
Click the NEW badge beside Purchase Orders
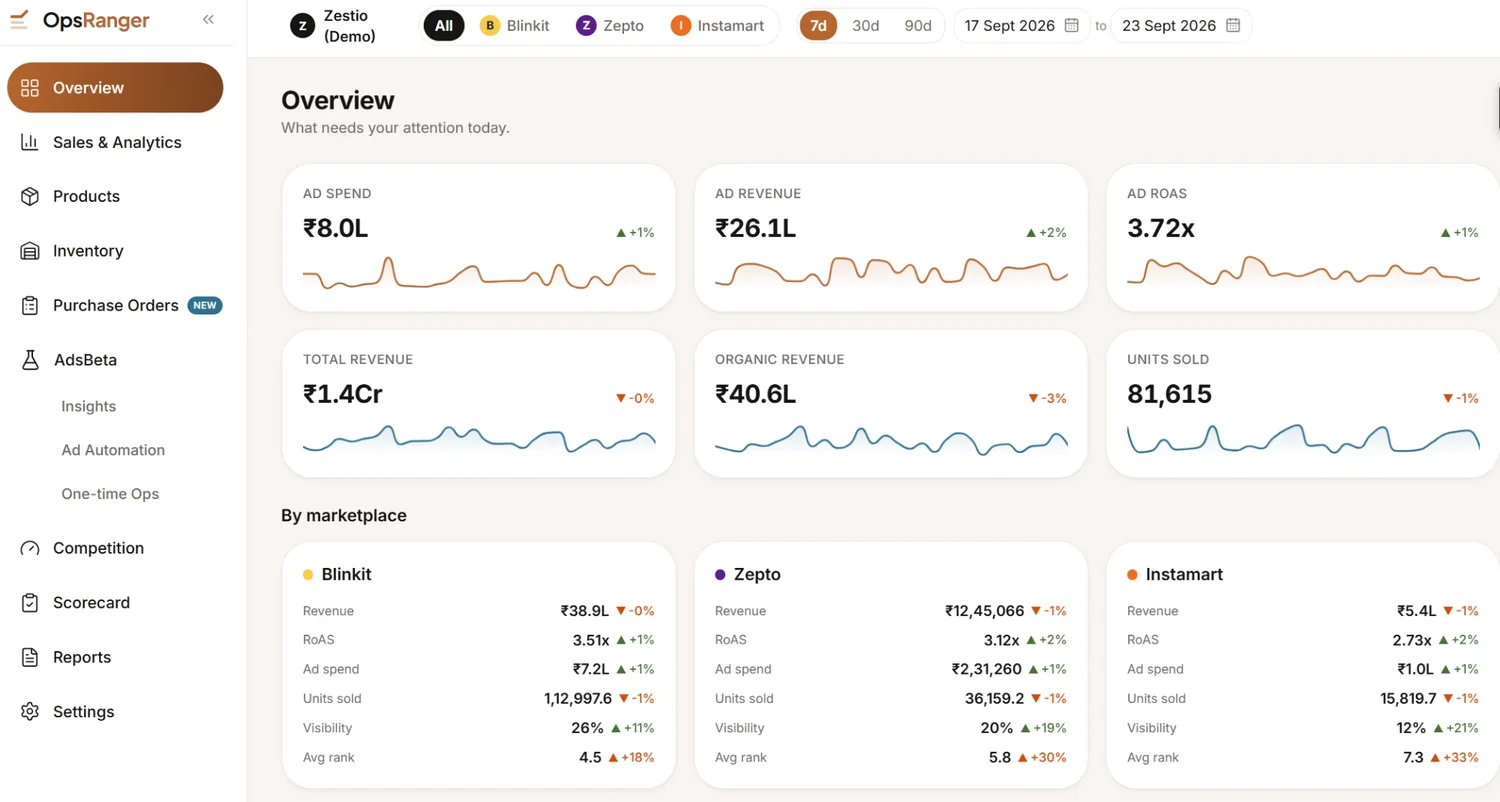(x=205, y=305)
